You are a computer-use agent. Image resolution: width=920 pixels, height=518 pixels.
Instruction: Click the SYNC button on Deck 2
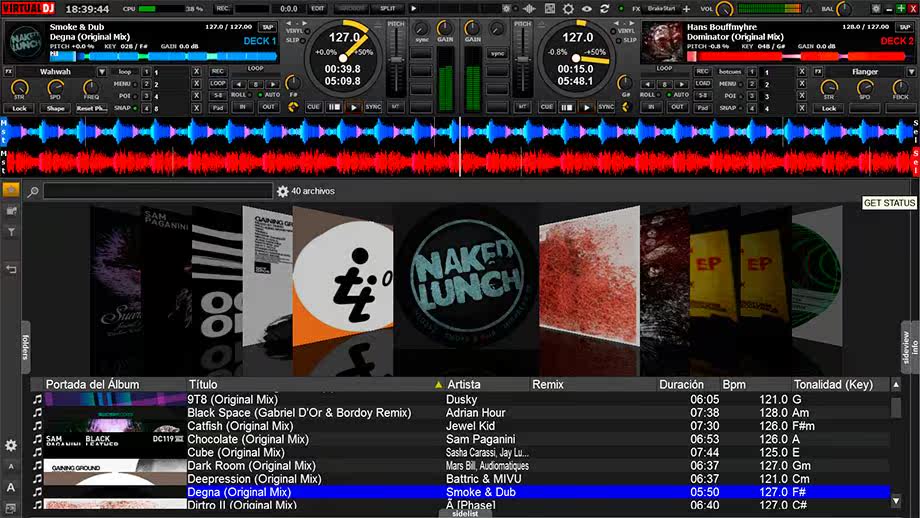coord(606,107)
